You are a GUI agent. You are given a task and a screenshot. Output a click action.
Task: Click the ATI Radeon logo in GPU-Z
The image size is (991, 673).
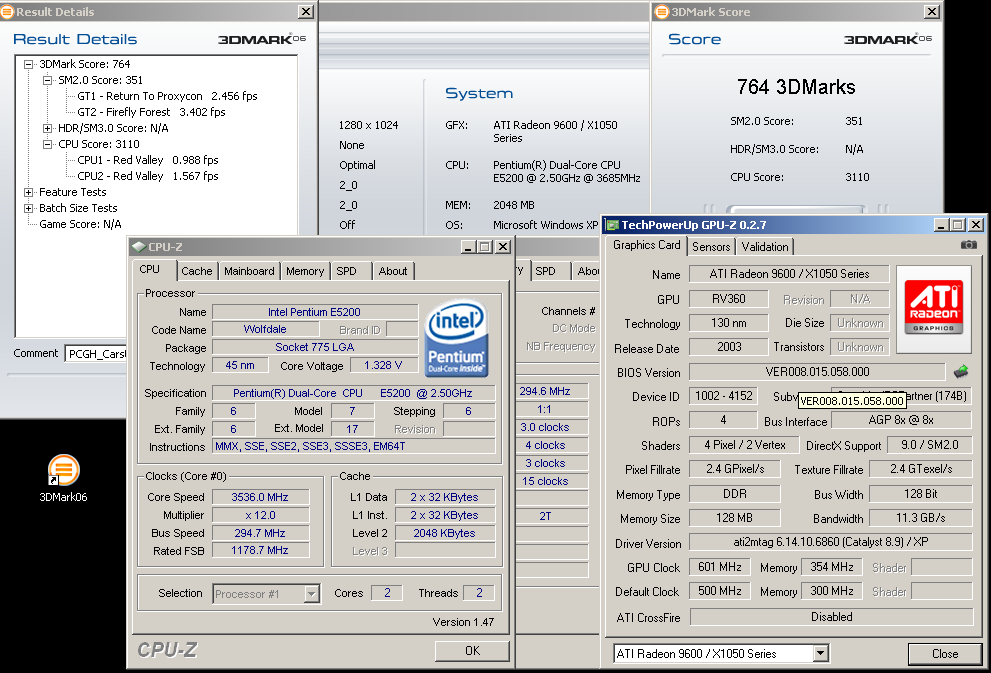[933, 308]
